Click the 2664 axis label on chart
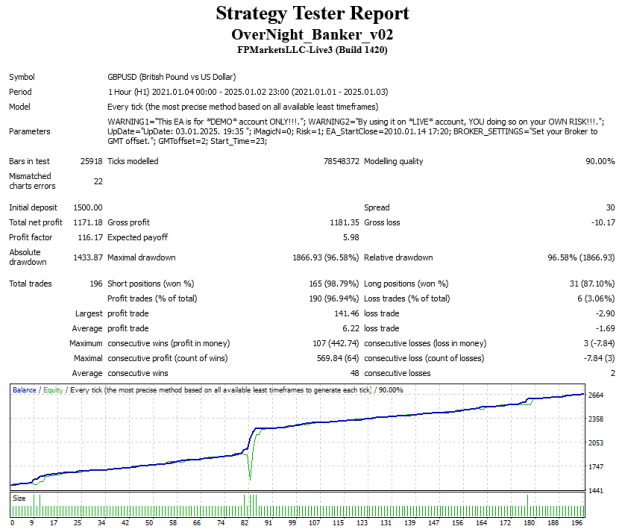Image resolution: width=625 pixels, height=532 pixels. click(596, 395)
